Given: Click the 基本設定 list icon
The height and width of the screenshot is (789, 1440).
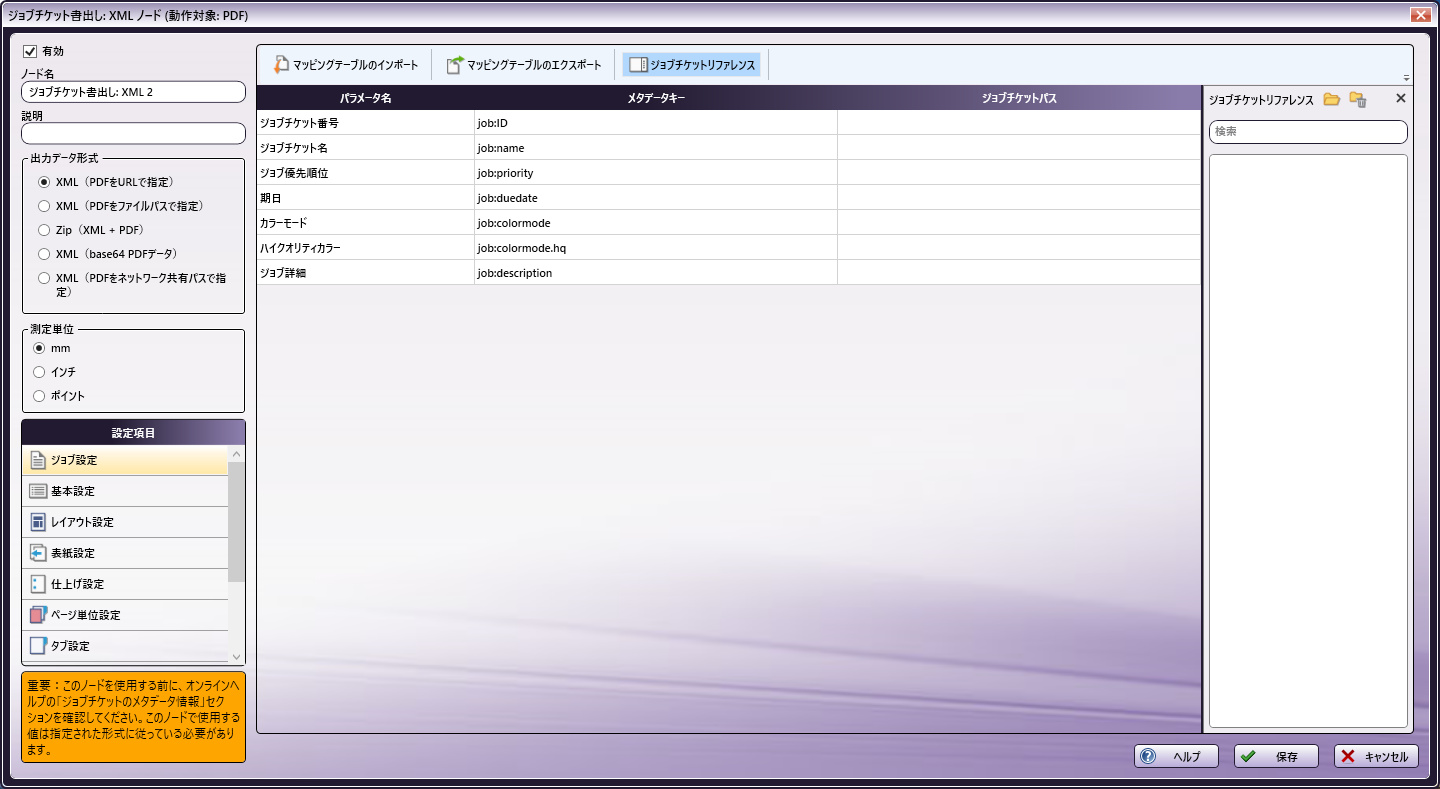Looking at the screenshot, I should (38, 491).
